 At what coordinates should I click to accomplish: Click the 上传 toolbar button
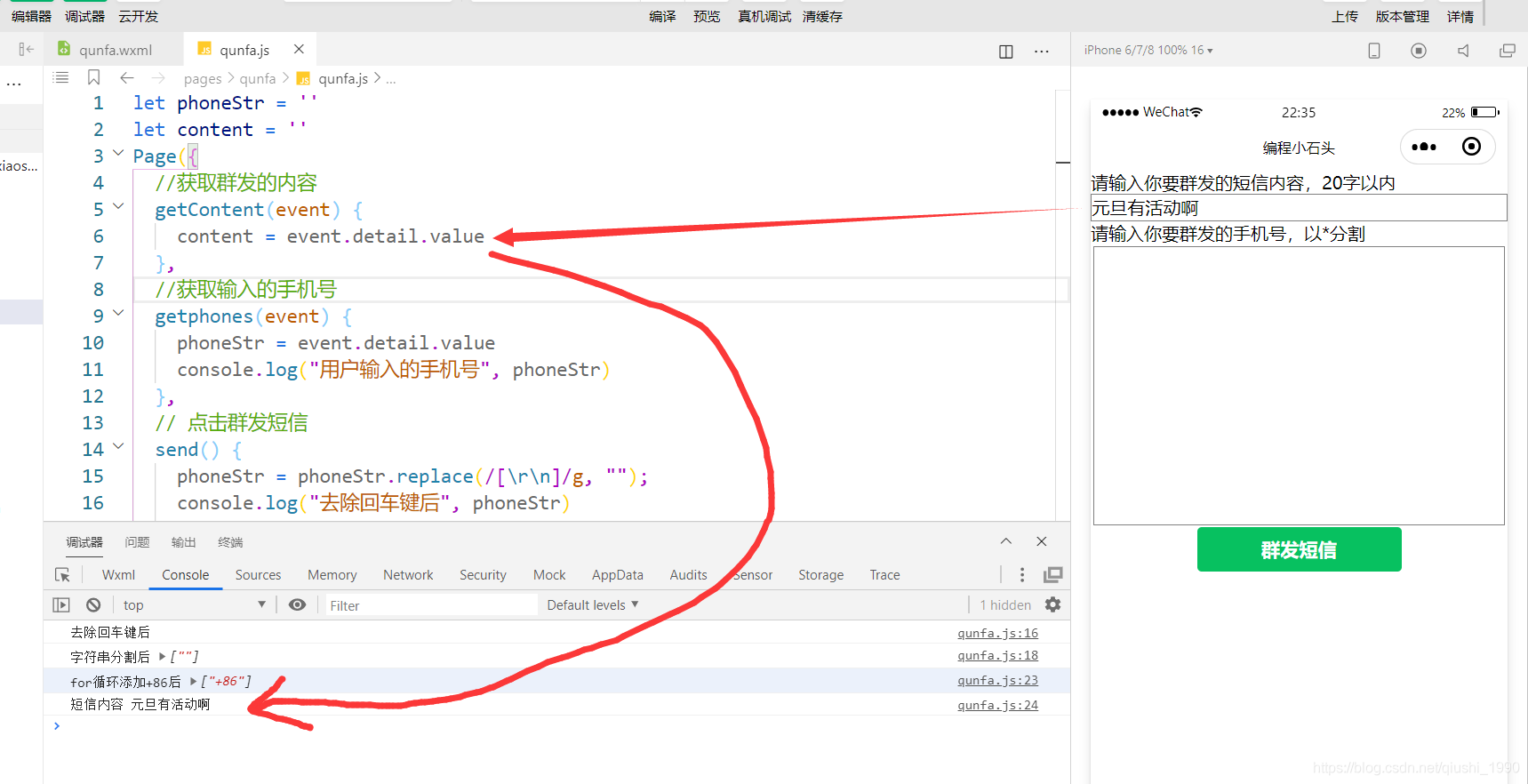pyautogui.click(x=1345, y=16)
